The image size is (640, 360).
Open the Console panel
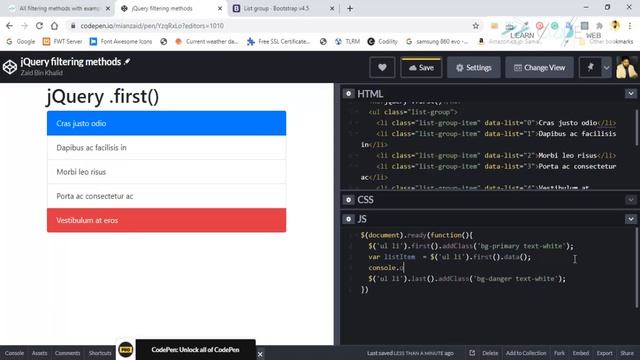click(14, 353)
